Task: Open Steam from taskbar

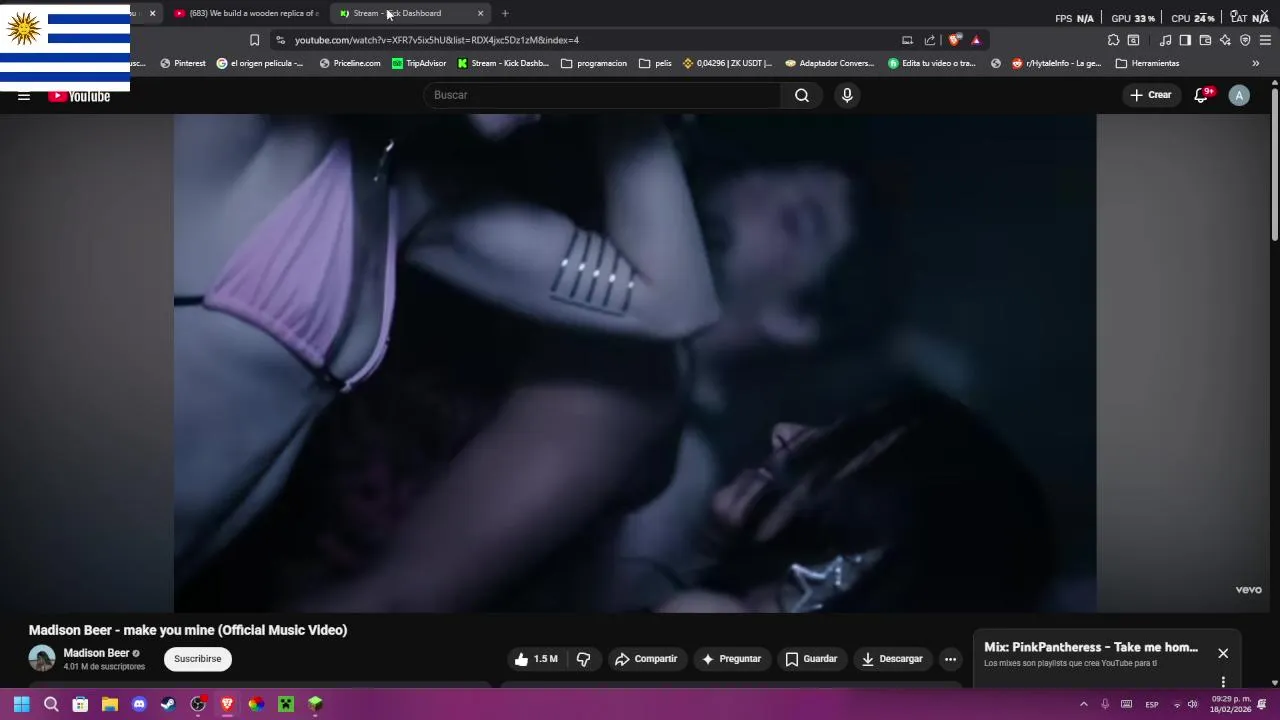Action: [x=168, y=704]
